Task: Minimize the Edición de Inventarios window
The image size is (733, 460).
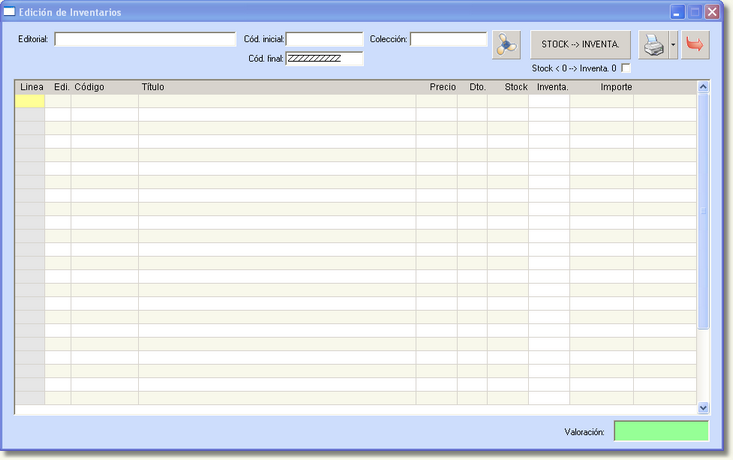Action: pos(677,12)
